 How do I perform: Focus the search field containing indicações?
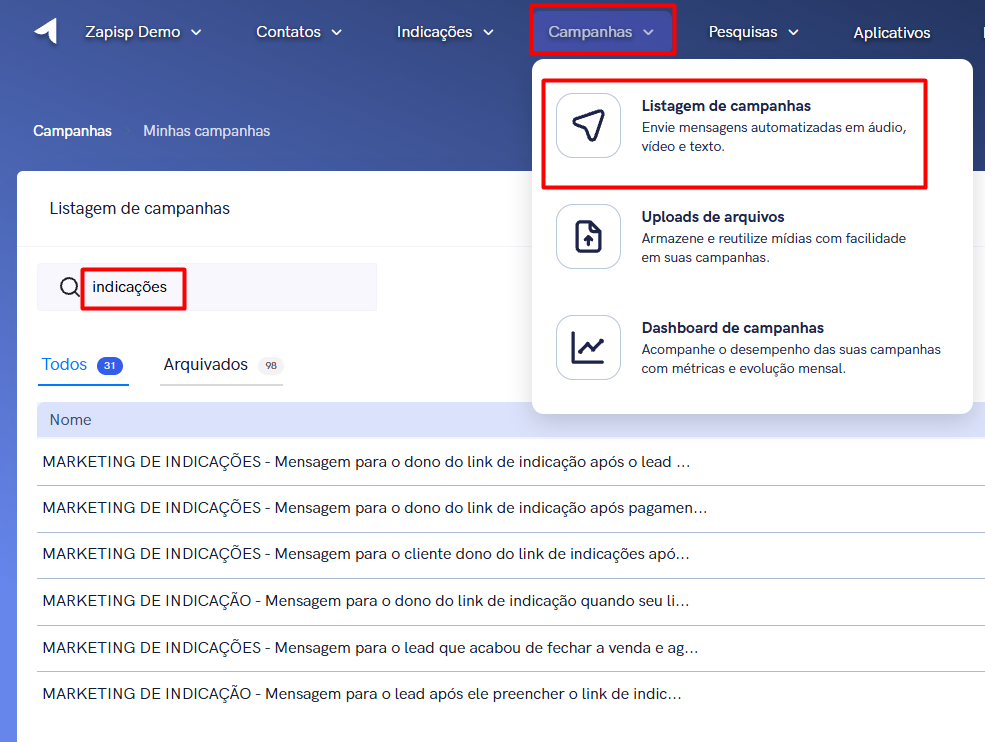pyautogui.click(x=207, y=287)
